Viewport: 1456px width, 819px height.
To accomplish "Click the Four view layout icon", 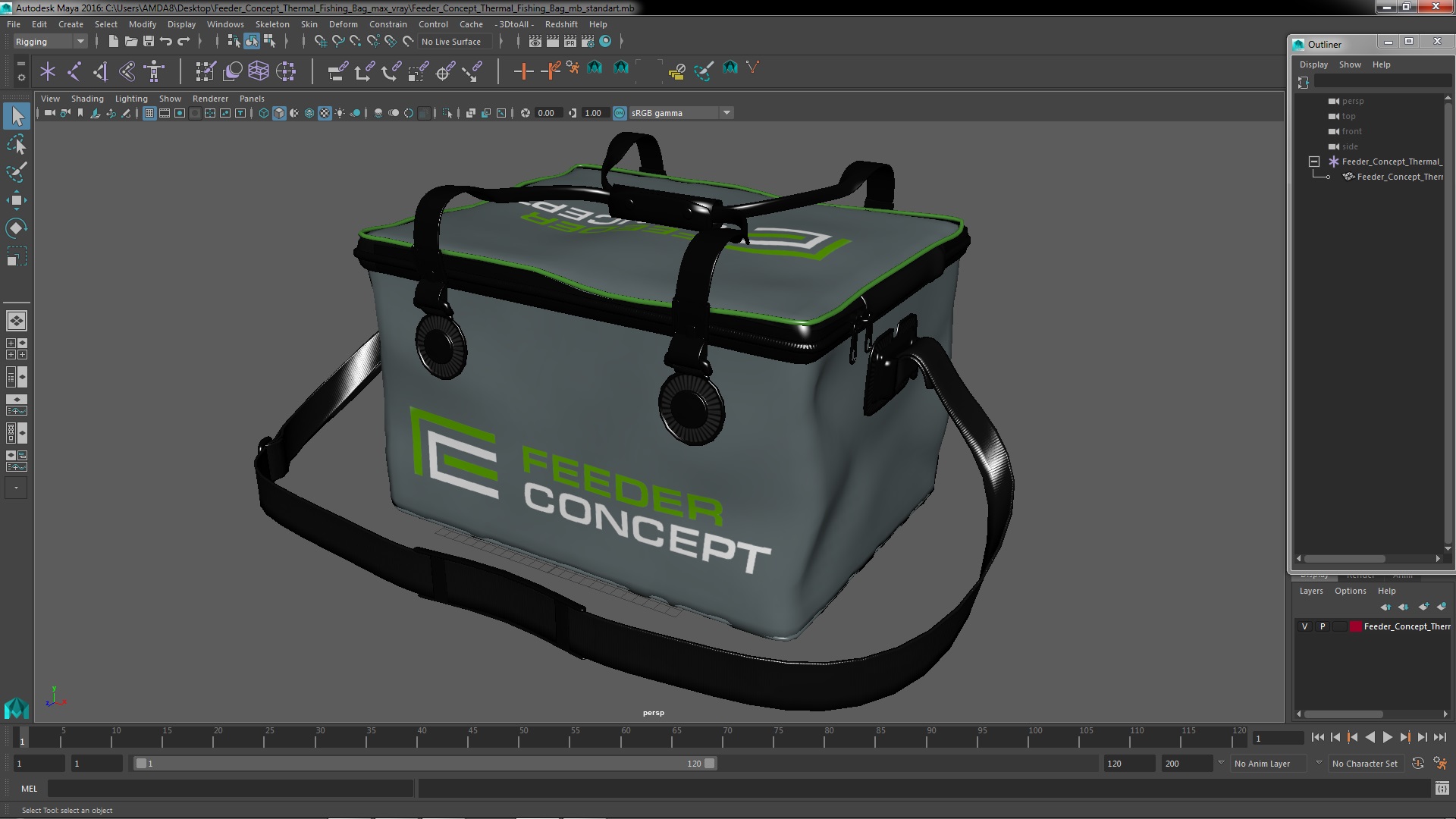I will 17,349.
